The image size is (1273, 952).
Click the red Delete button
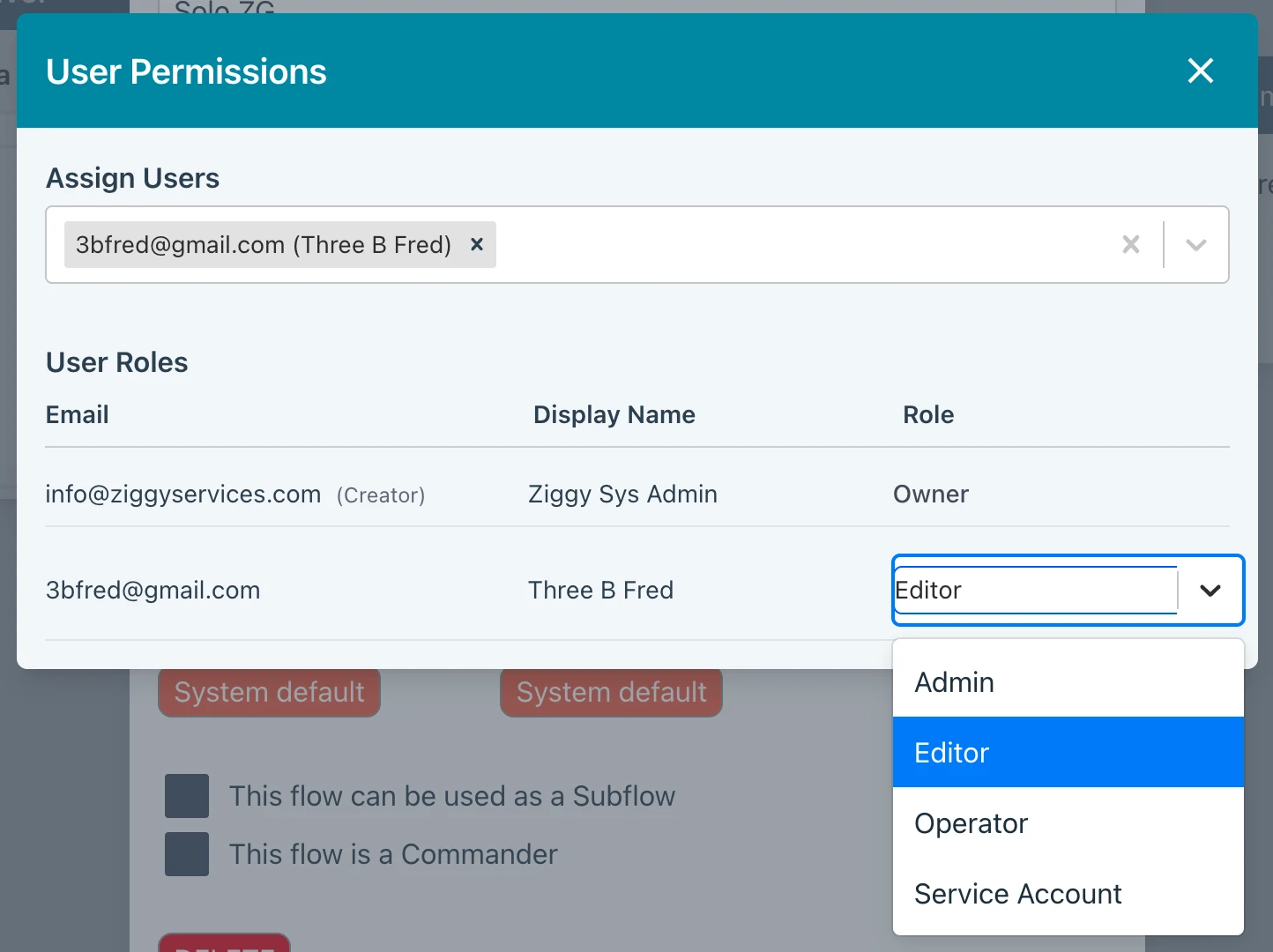224,943
